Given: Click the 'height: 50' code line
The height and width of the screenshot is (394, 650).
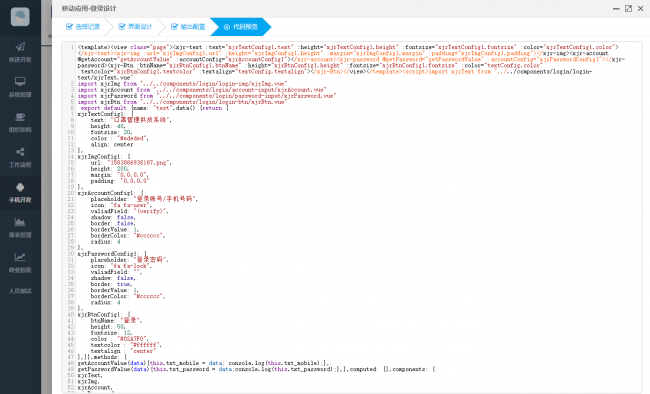Looking at the screenshot, I should 108,327.
